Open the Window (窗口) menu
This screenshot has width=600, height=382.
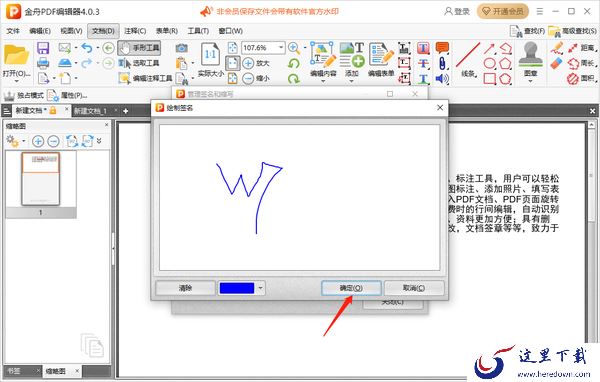(230, 31)
